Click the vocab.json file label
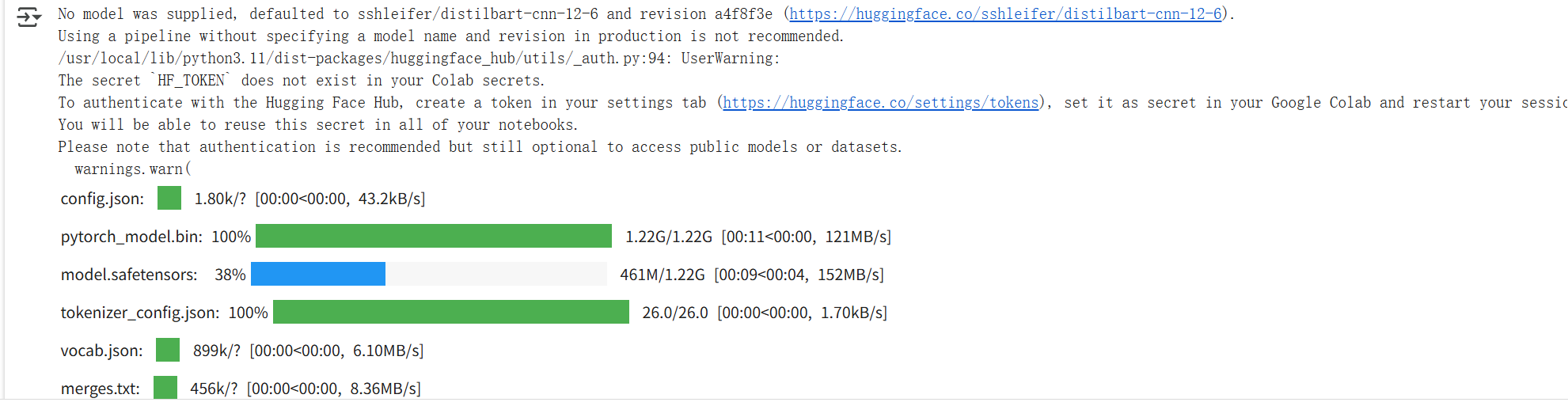Image resolution: width=1568 pixels, height=402 pixels. pyautogui.click(x=102, y=351)
